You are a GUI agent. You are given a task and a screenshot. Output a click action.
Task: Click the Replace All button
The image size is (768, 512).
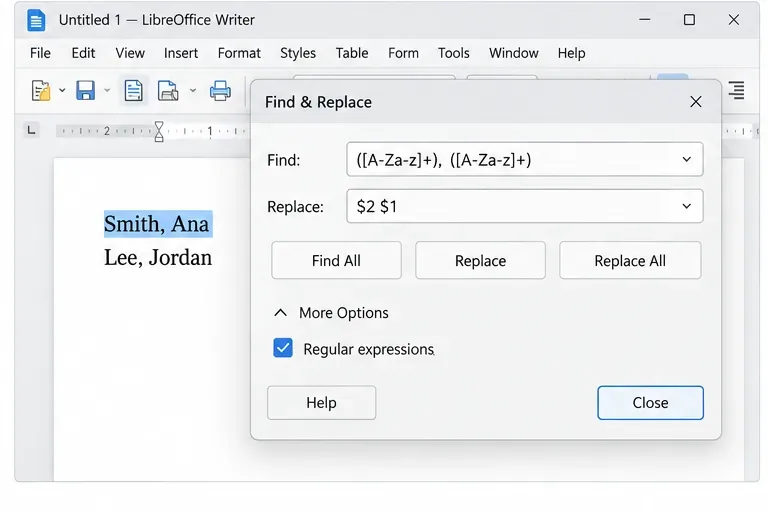tap(630, 261)
